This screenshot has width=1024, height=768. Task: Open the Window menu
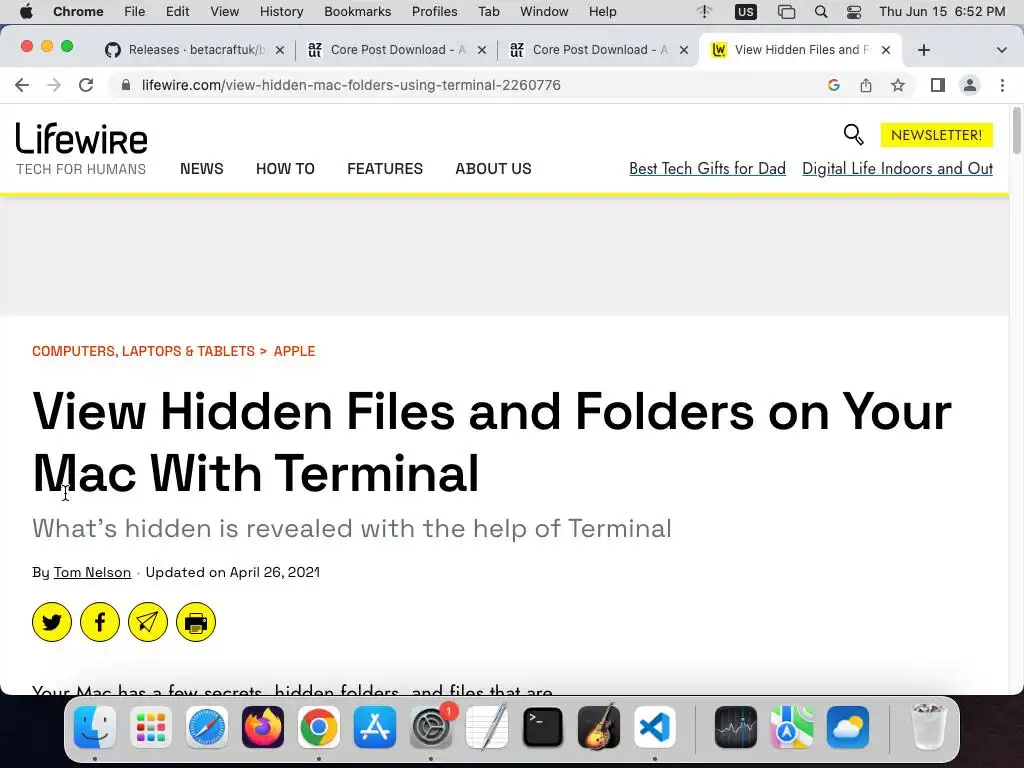pyautogui.click(x=544, y=12)
